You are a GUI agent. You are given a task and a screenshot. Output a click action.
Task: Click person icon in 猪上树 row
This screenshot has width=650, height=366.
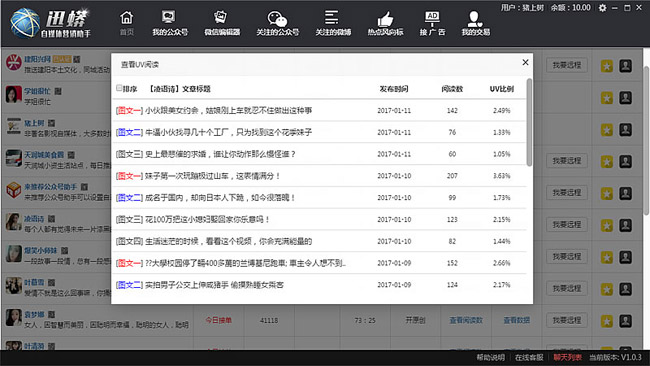point(626,130)
